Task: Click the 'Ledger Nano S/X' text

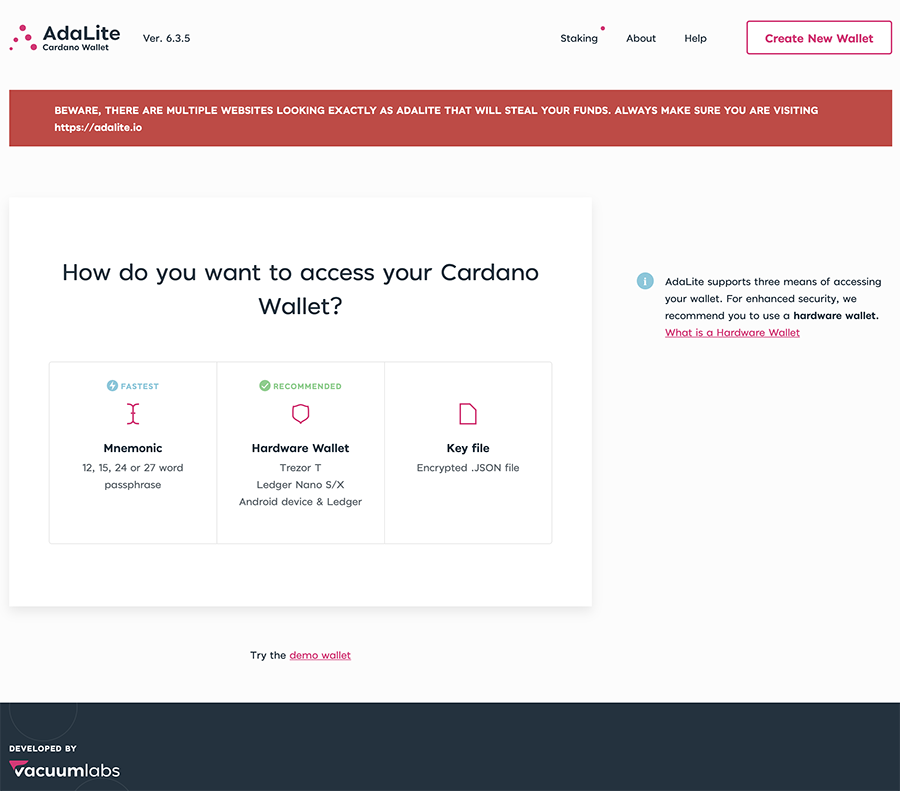Action: [x=300, y=485]
